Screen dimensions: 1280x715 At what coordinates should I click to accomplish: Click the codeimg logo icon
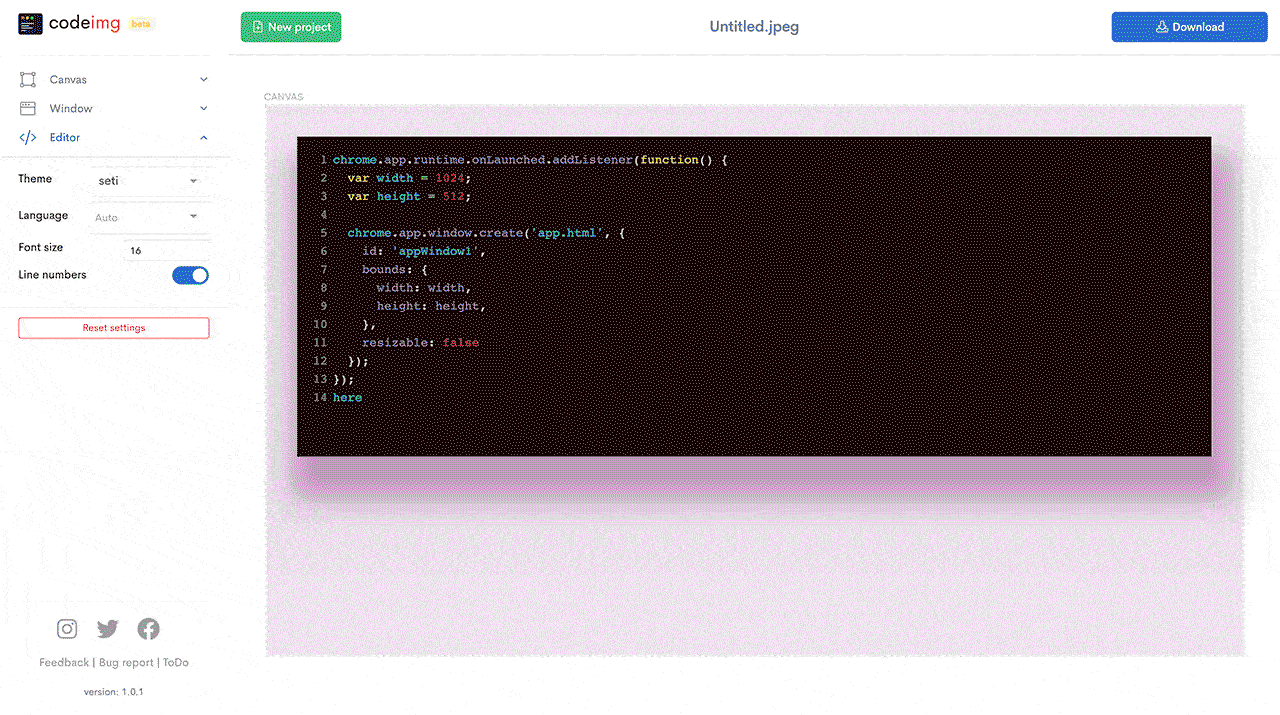pyautogui.click(x=30, y=24)
